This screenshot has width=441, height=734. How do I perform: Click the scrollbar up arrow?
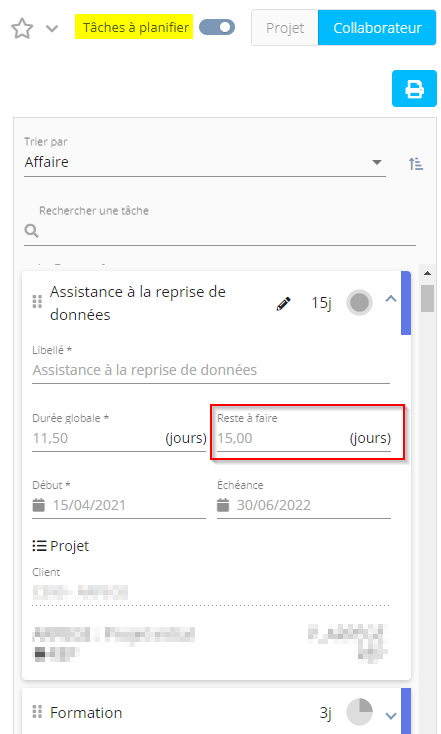coord(427,273)
